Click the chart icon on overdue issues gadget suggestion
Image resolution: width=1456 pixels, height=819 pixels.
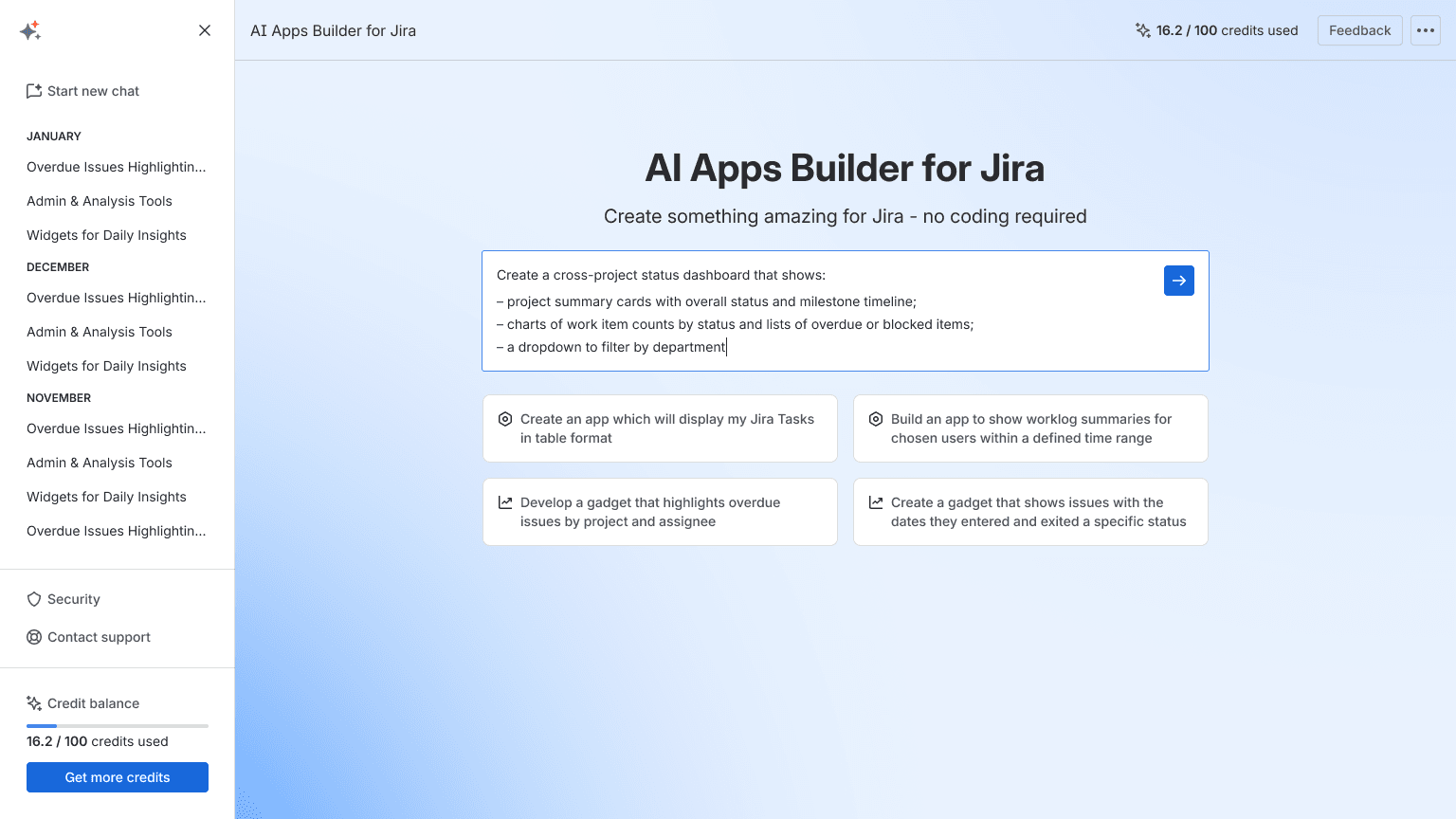tap(503, 502)
